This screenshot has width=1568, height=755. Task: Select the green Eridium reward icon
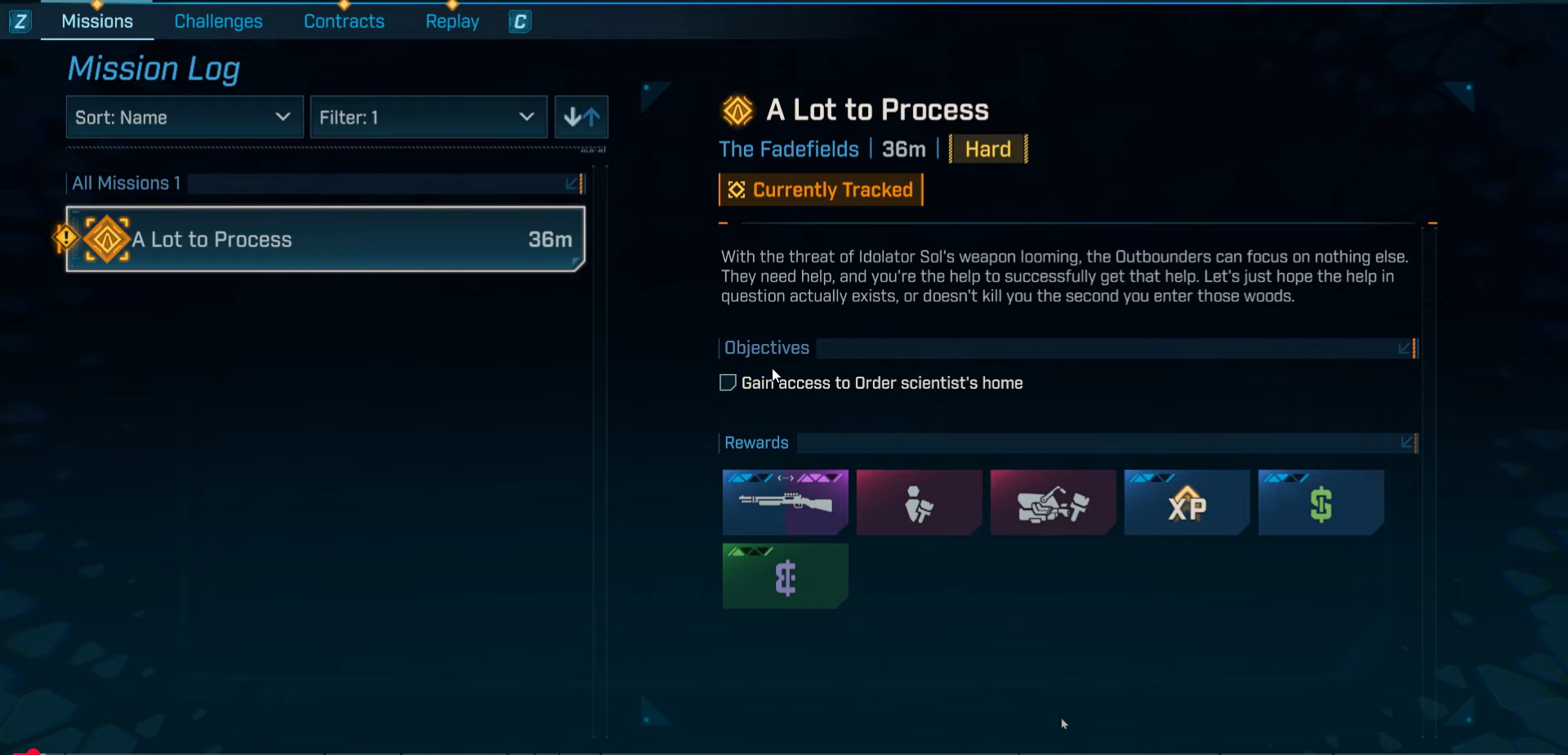pos(785,575)
